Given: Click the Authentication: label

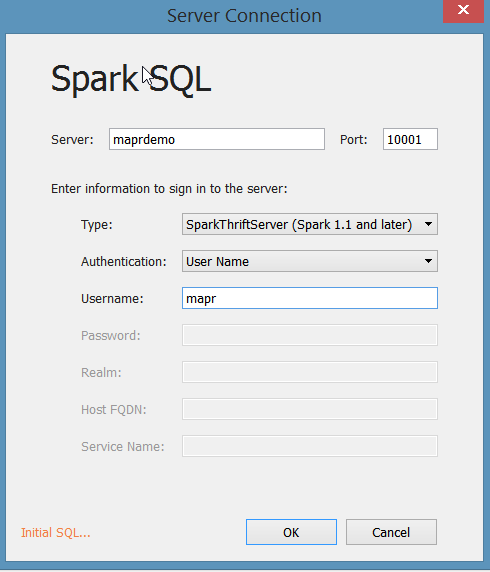Looking at the screenshot, I should (x=124, y=262).
